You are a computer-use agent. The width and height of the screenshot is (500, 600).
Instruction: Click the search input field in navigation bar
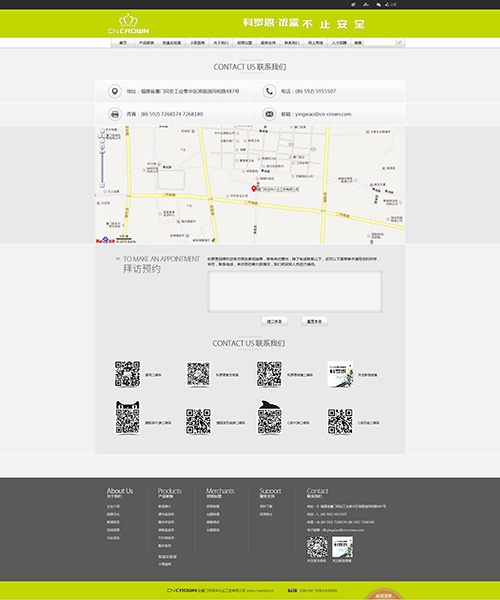click(x=379, y=42)
